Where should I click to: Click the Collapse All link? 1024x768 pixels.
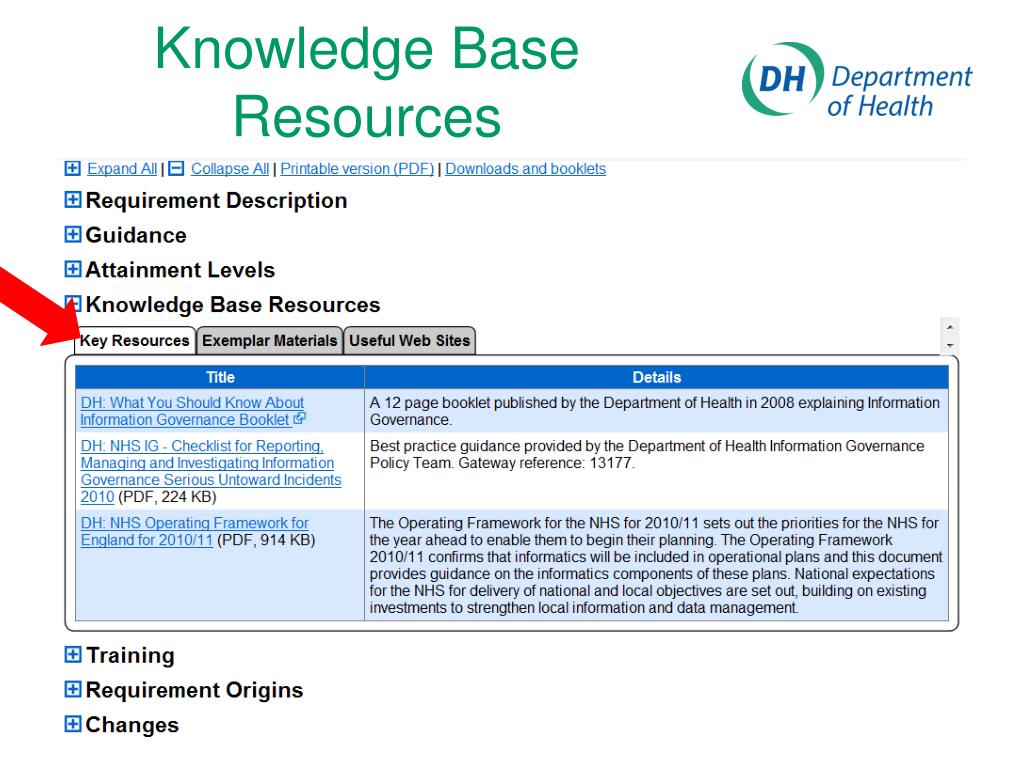(x=230, y=168)
